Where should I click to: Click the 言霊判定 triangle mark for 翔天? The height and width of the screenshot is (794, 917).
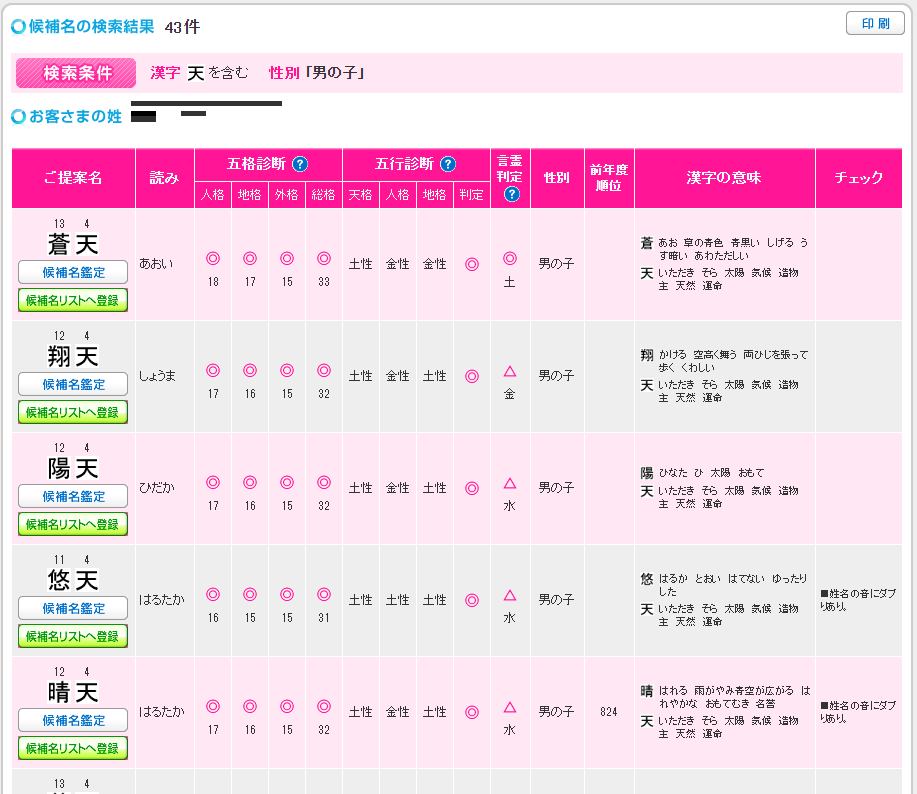point(510,371)
